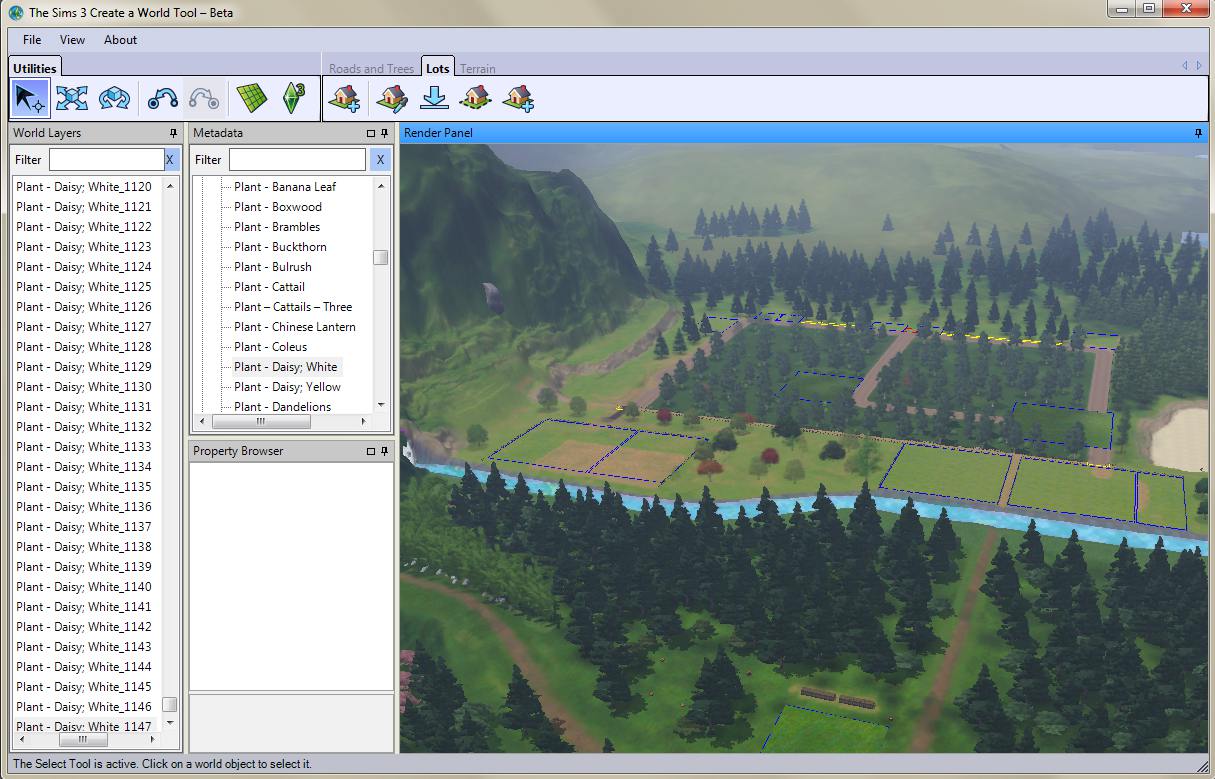
Task: Maximize the Metadata panel
Action: 370,133
